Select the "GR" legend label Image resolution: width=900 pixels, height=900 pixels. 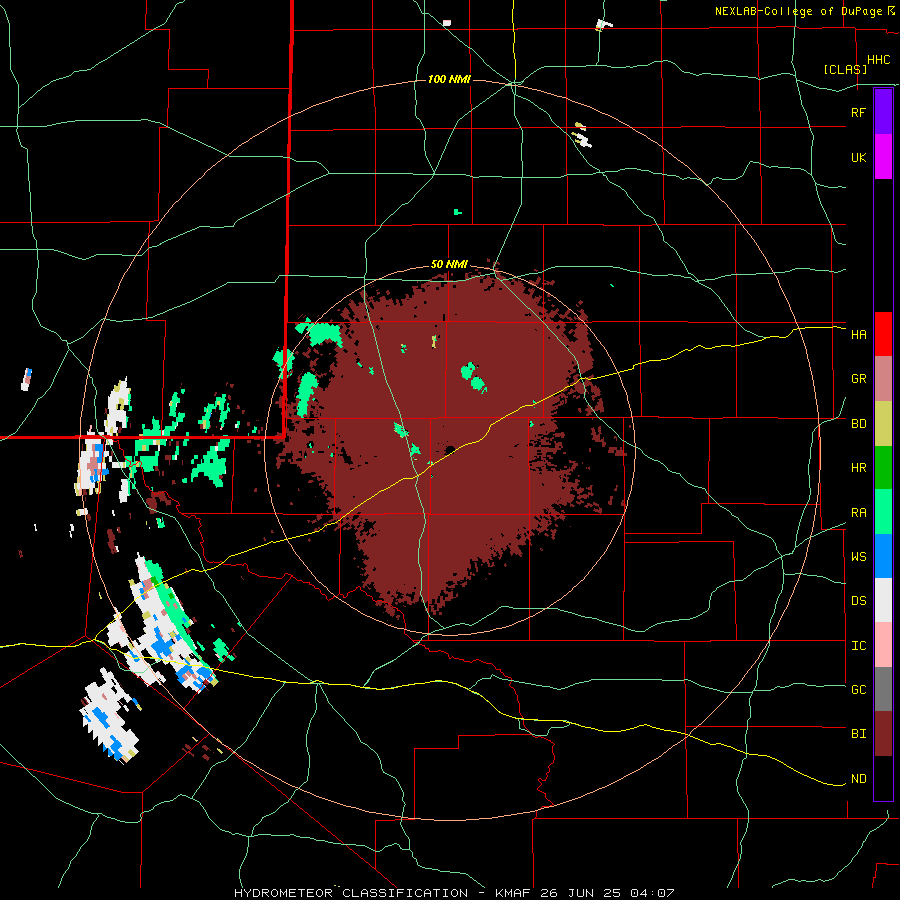[858, 379]
